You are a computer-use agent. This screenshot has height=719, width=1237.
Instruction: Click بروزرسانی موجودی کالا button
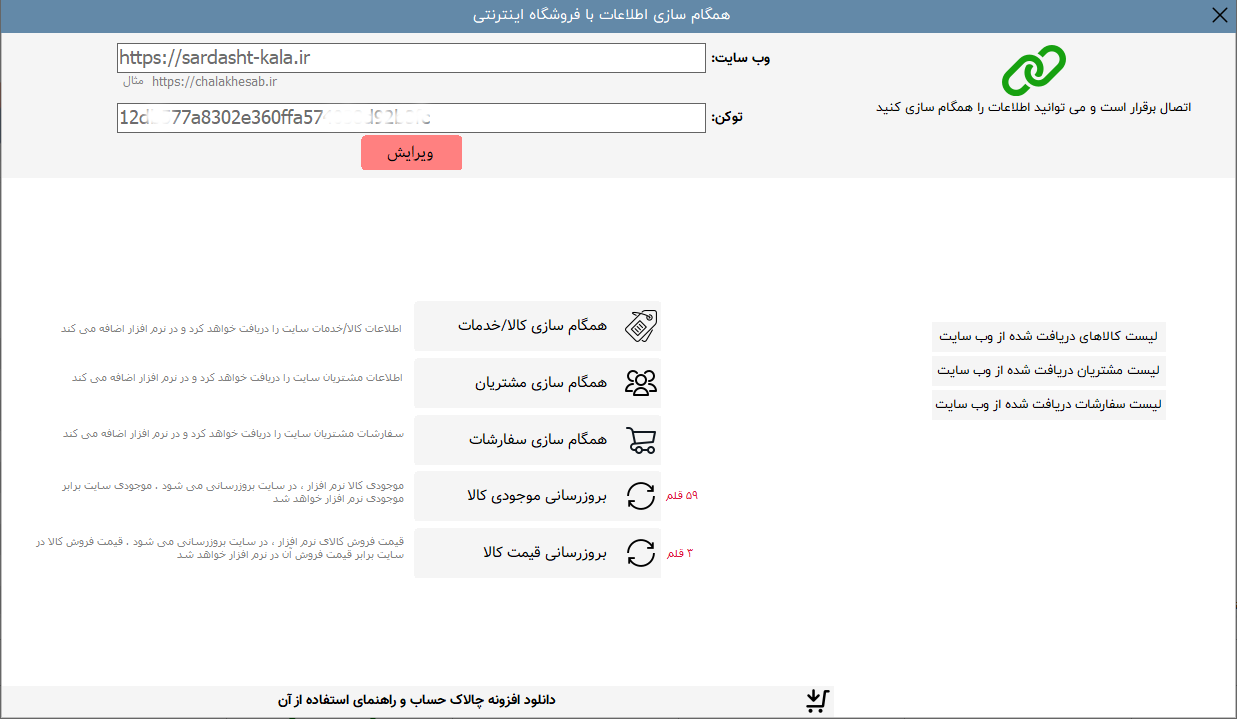537,496
